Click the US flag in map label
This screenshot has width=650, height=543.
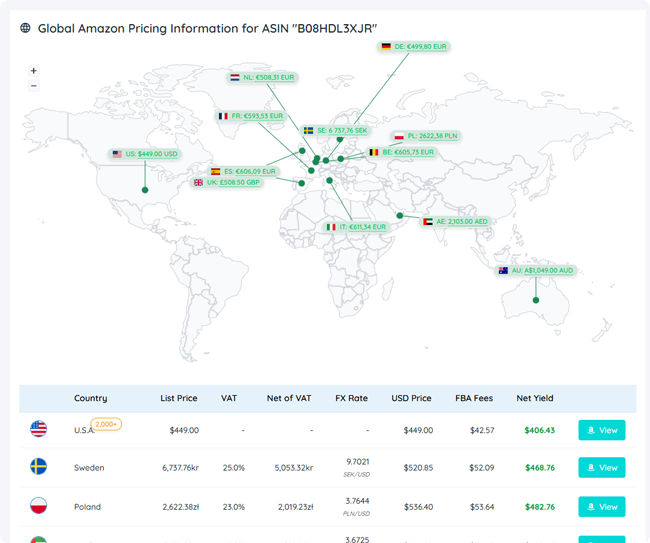pos(117,154)
